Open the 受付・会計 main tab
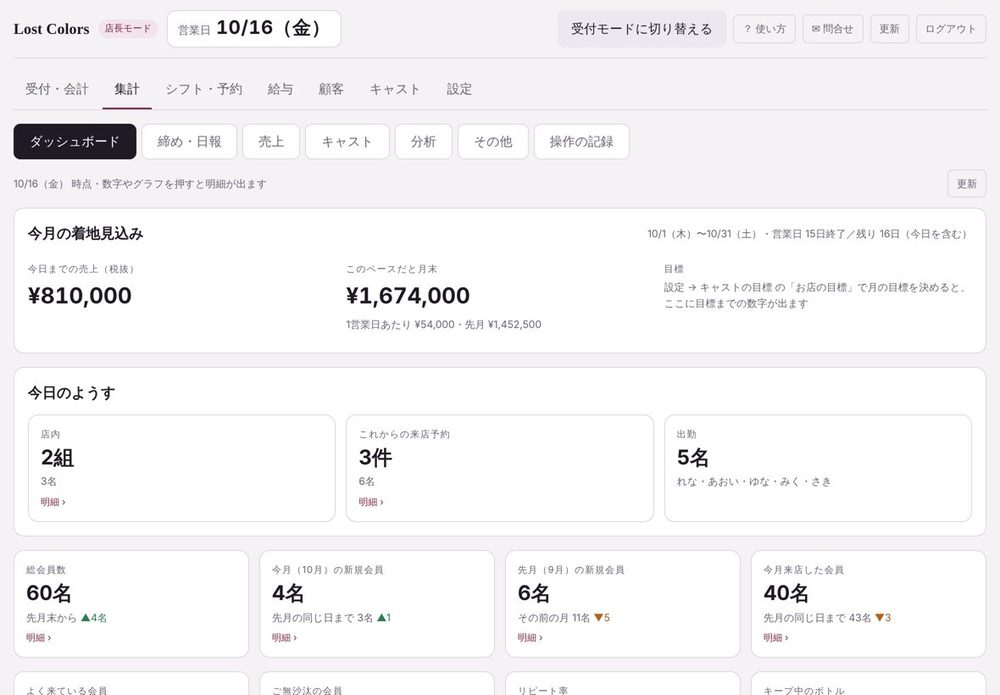The image size is (1000, 695). coord(57,89)
